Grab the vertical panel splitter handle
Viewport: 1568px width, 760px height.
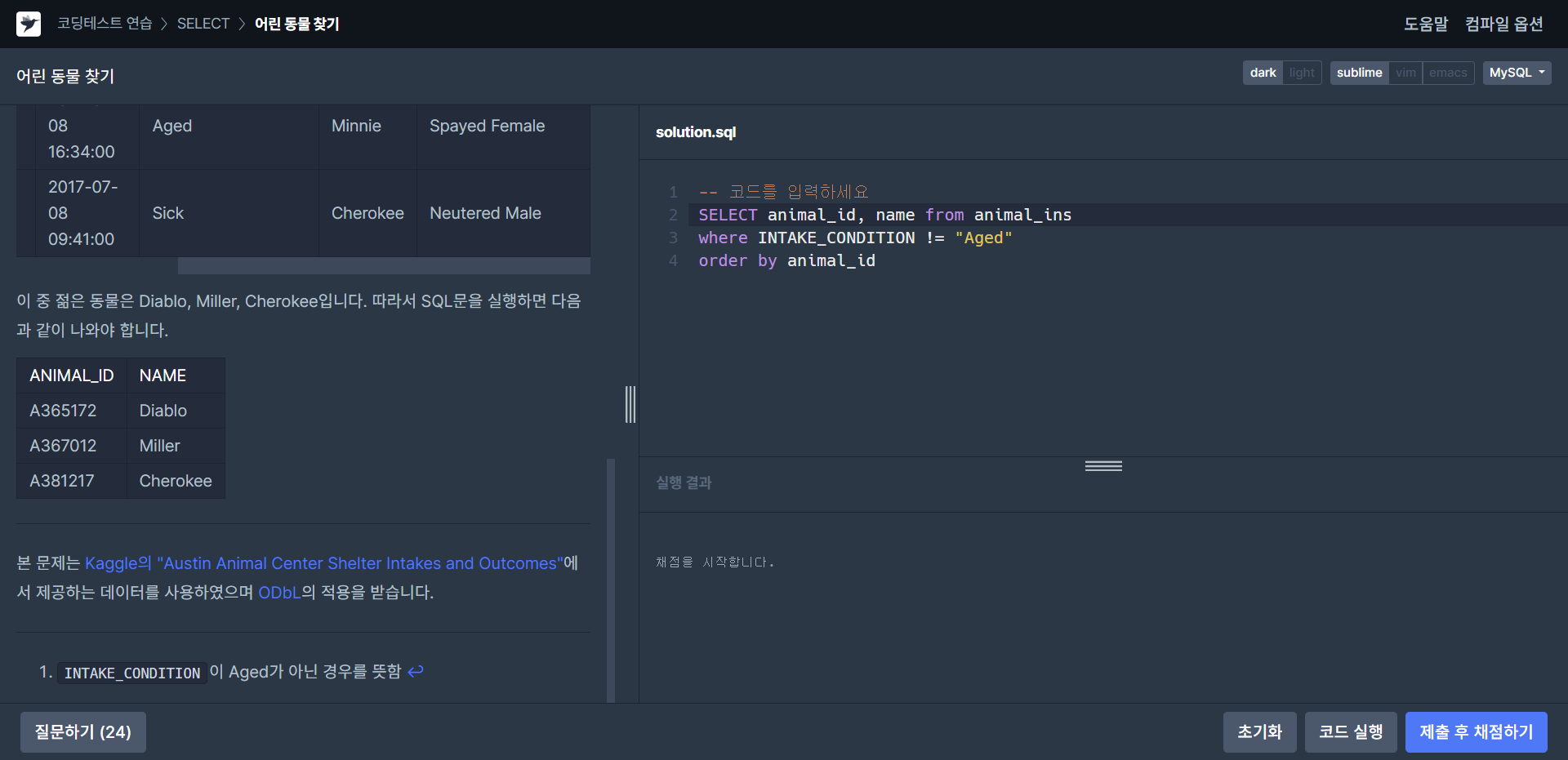click(x=630, y=404)
